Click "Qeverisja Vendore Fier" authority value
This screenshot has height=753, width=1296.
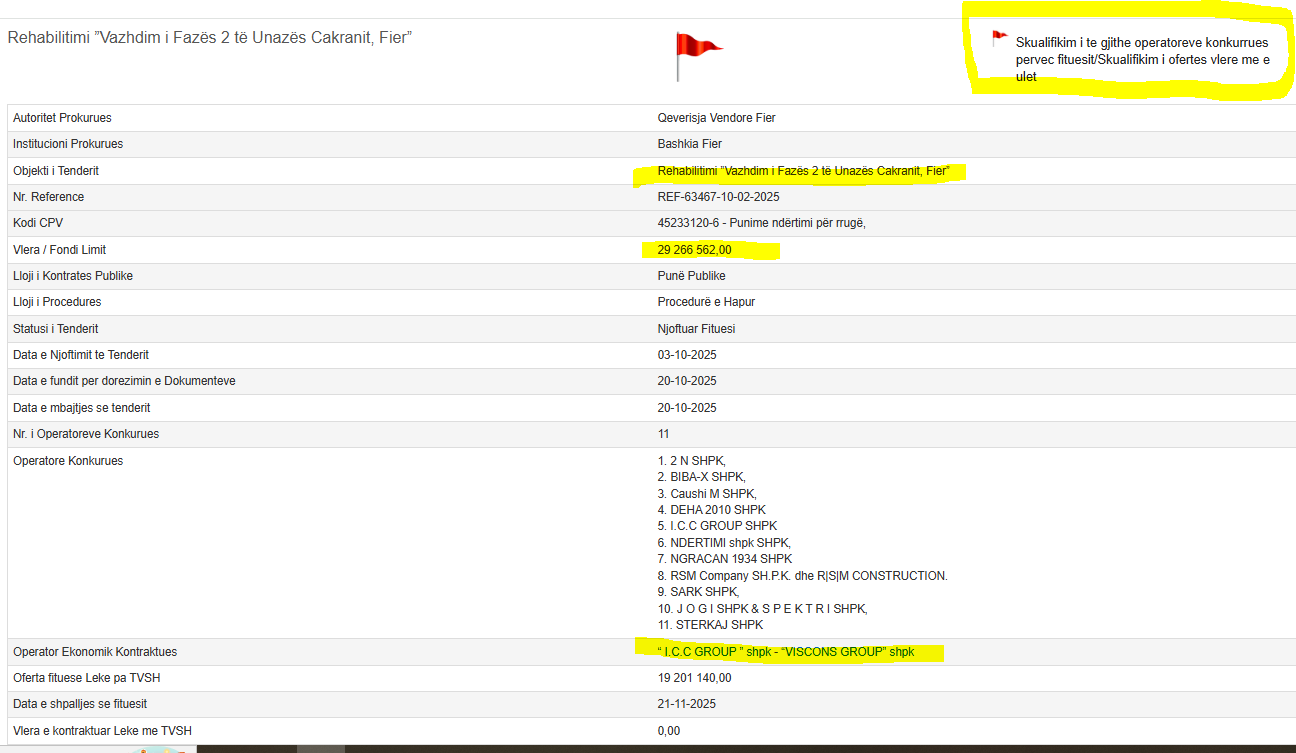(x=716, y=118)
